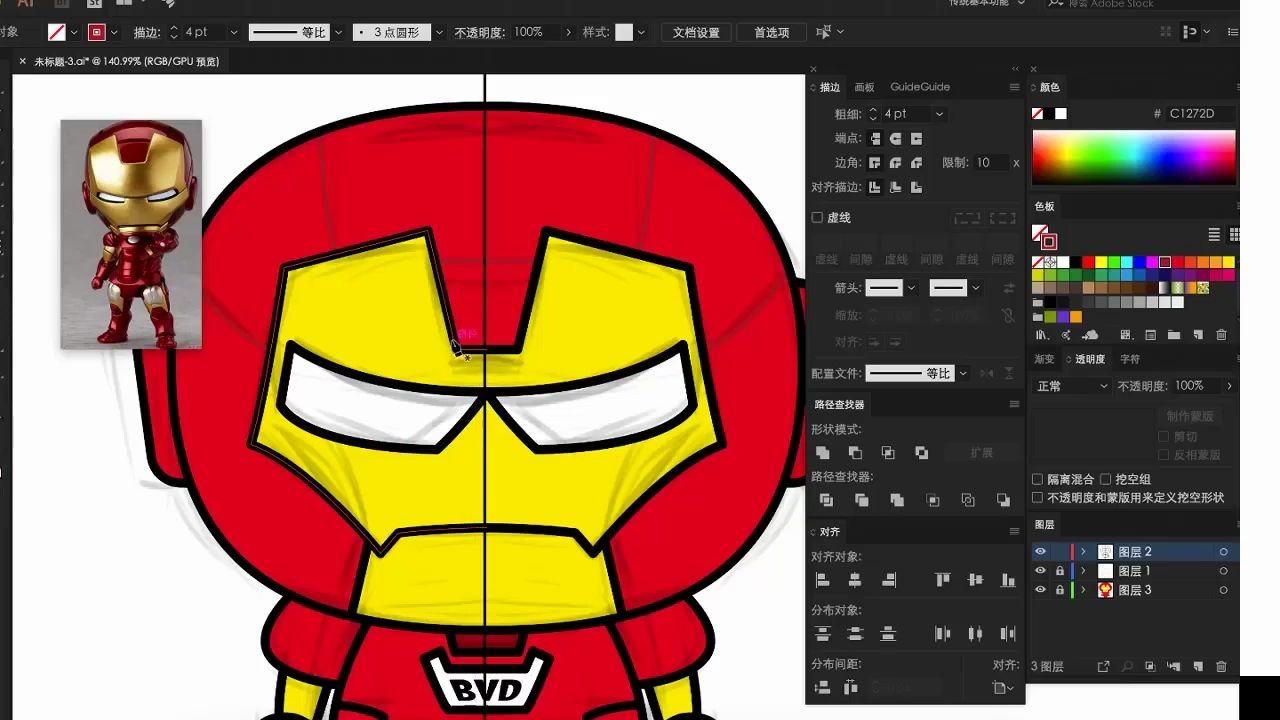The height and width of the screenshot is (720, 1280).
Task: Click horizontal distribute left under 分布对象
Action: coord(942,634)
